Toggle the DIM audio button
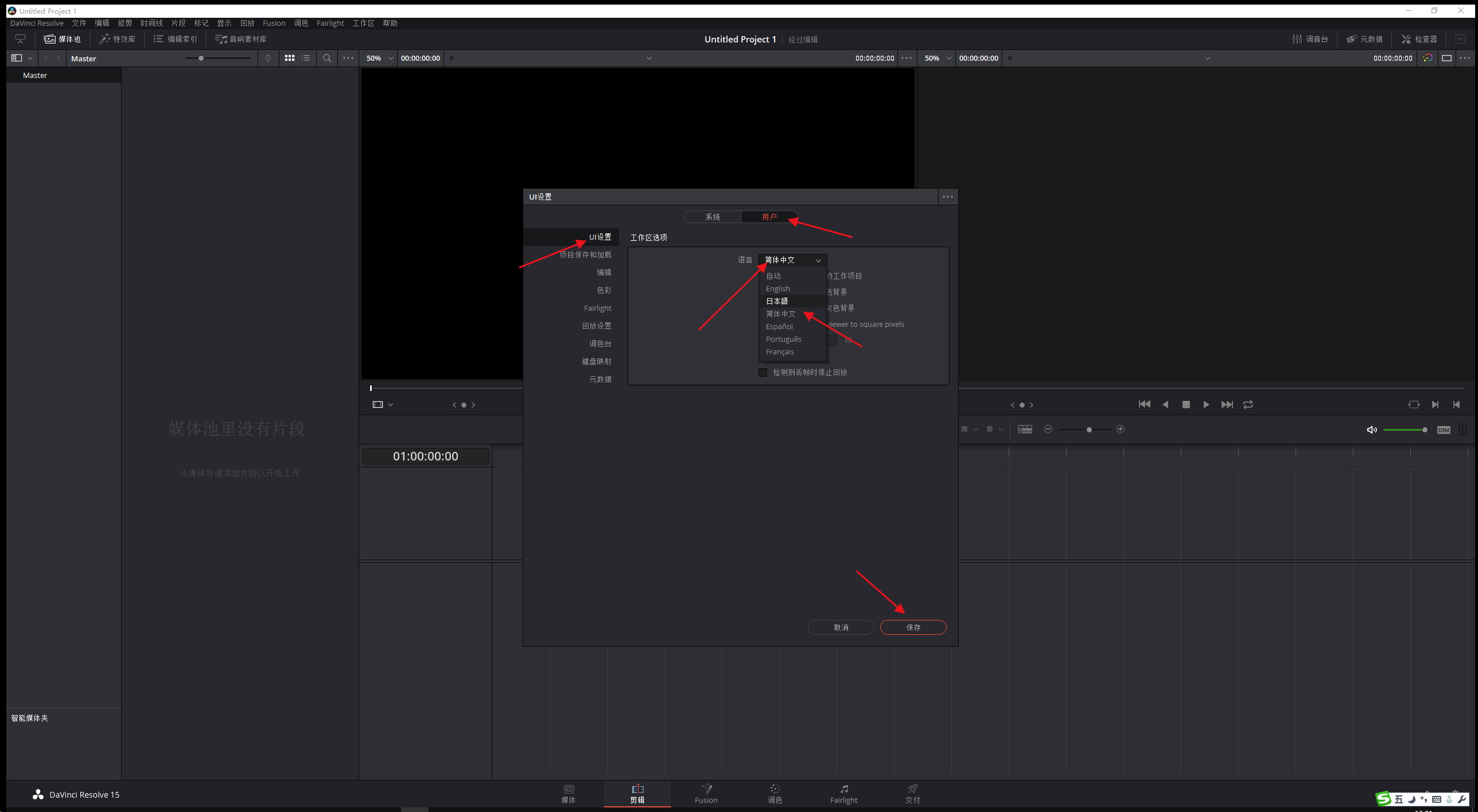 tap(1444, 430)
